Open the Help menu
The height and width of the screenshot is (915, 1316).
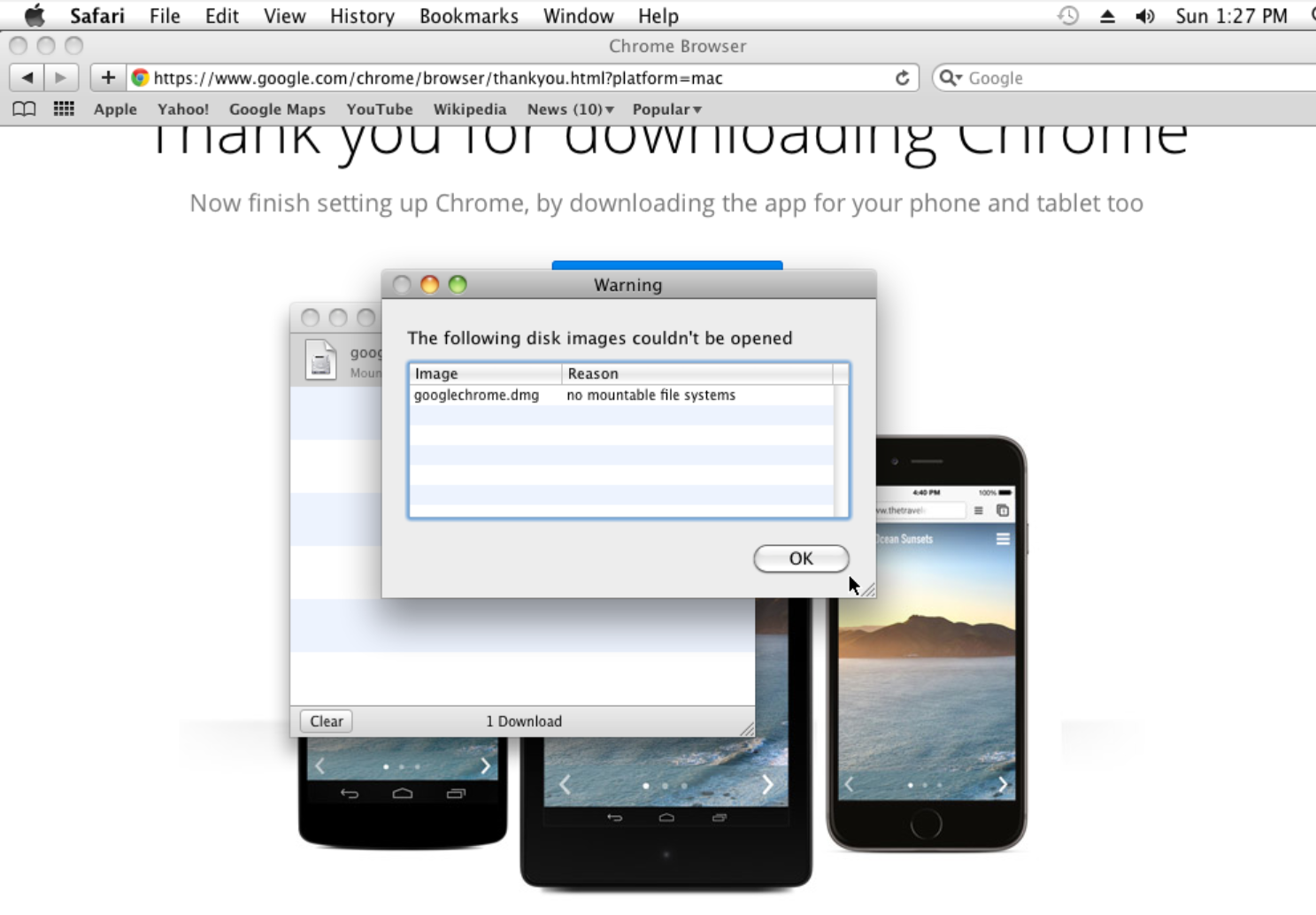coord(658,16)
